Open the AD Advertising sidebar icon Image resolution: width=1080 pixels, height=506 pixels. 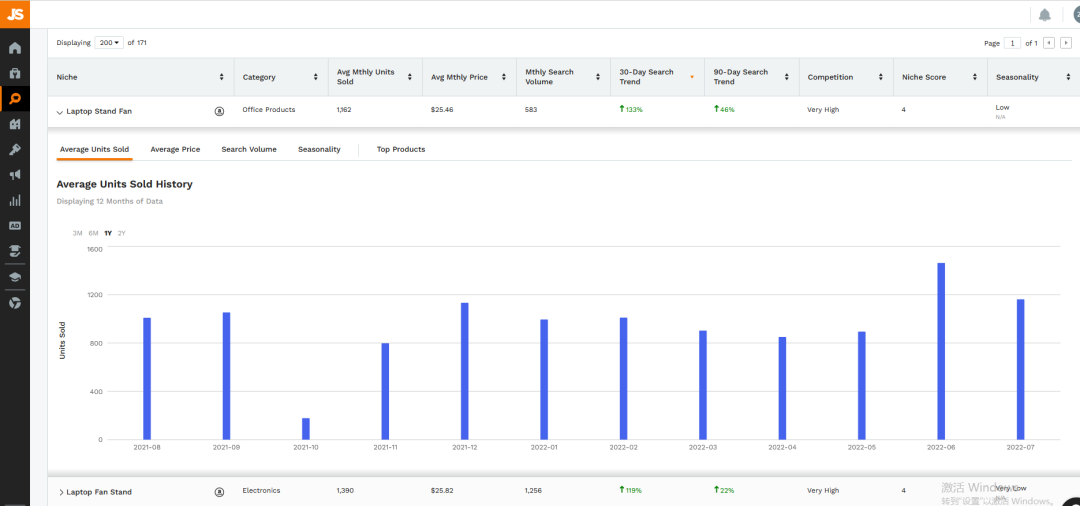14,225
